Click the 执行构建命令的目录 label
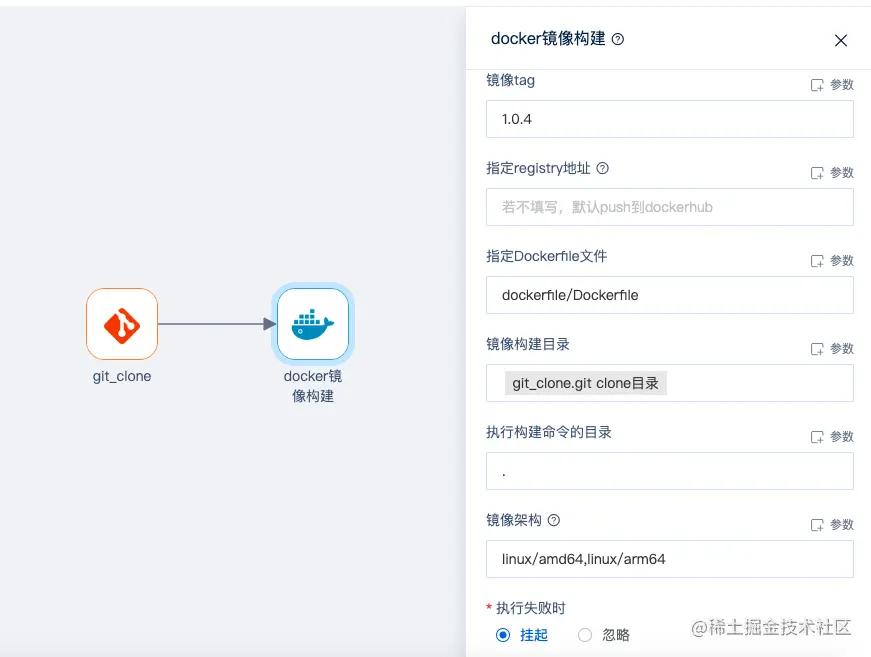 pos(549,432)
